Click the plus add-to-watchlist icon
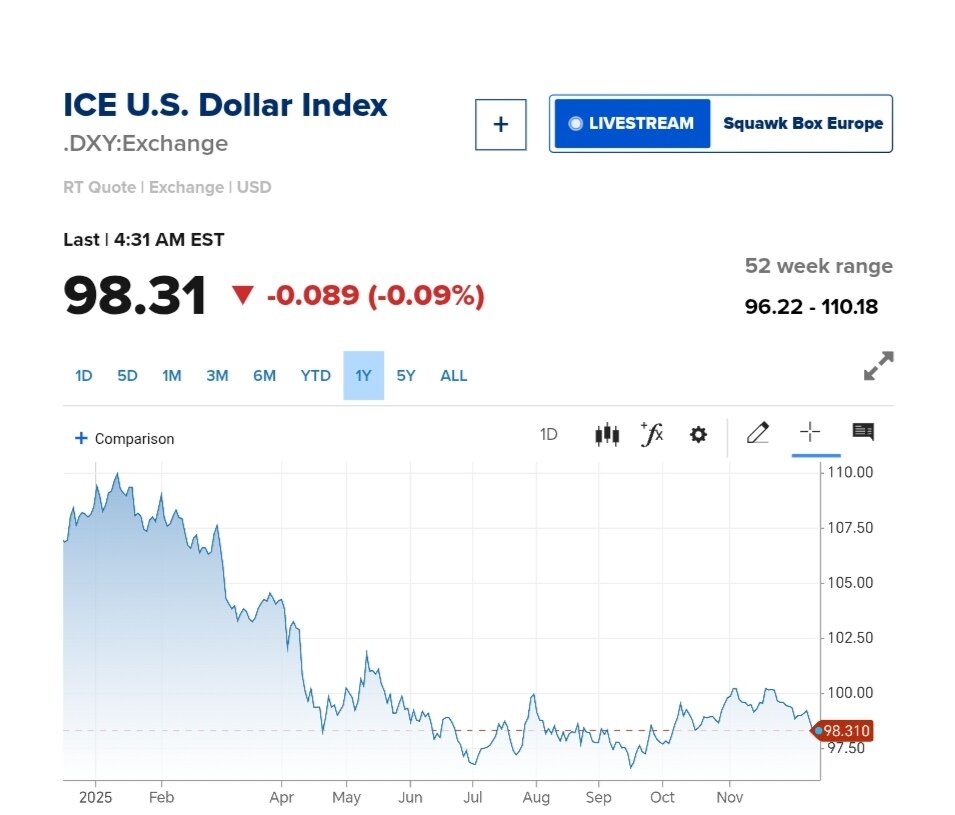 click(500, 124)
